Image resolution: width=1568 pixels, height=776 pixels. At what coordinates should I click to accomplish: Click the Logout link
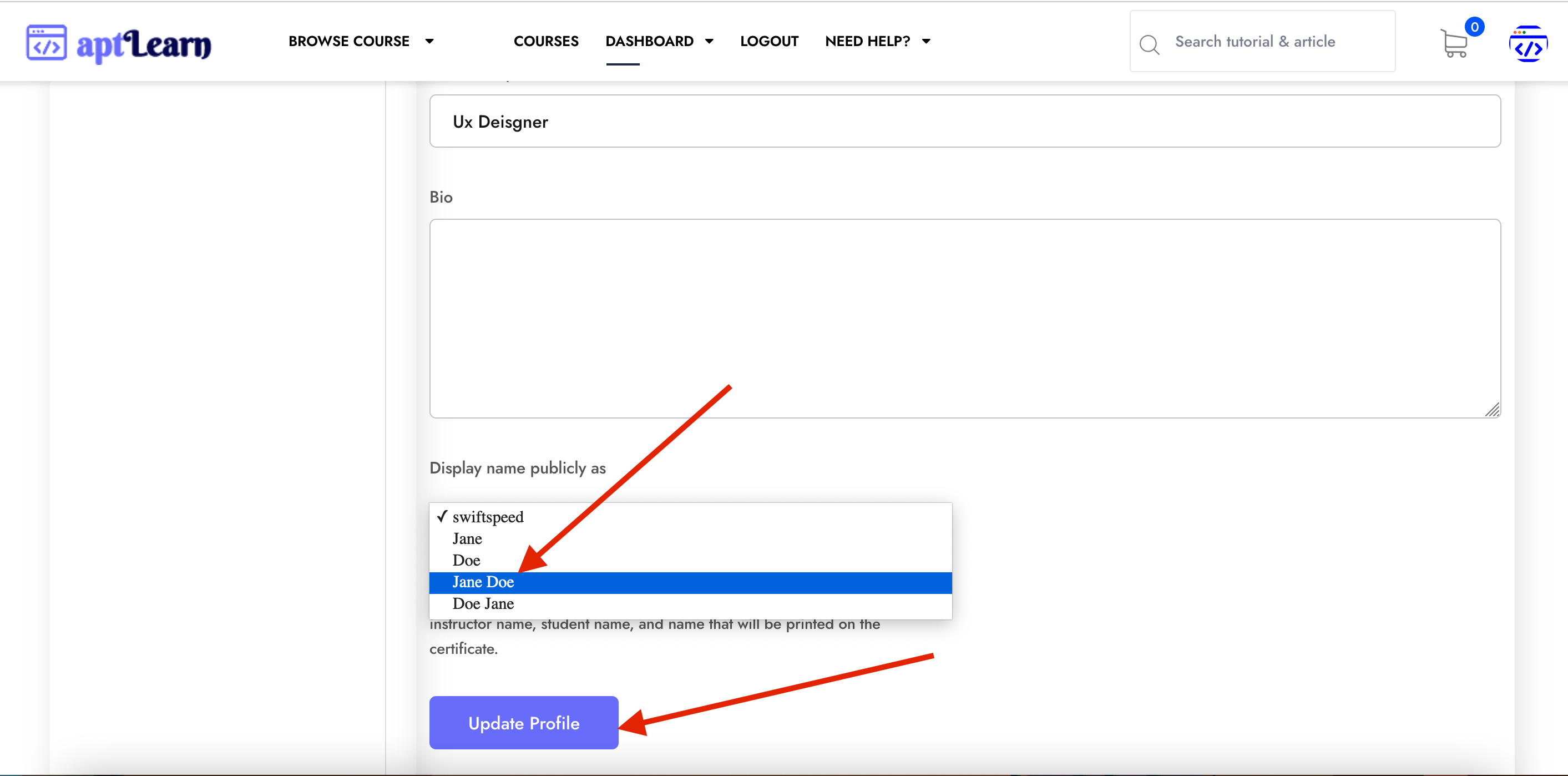pos(769,42)
